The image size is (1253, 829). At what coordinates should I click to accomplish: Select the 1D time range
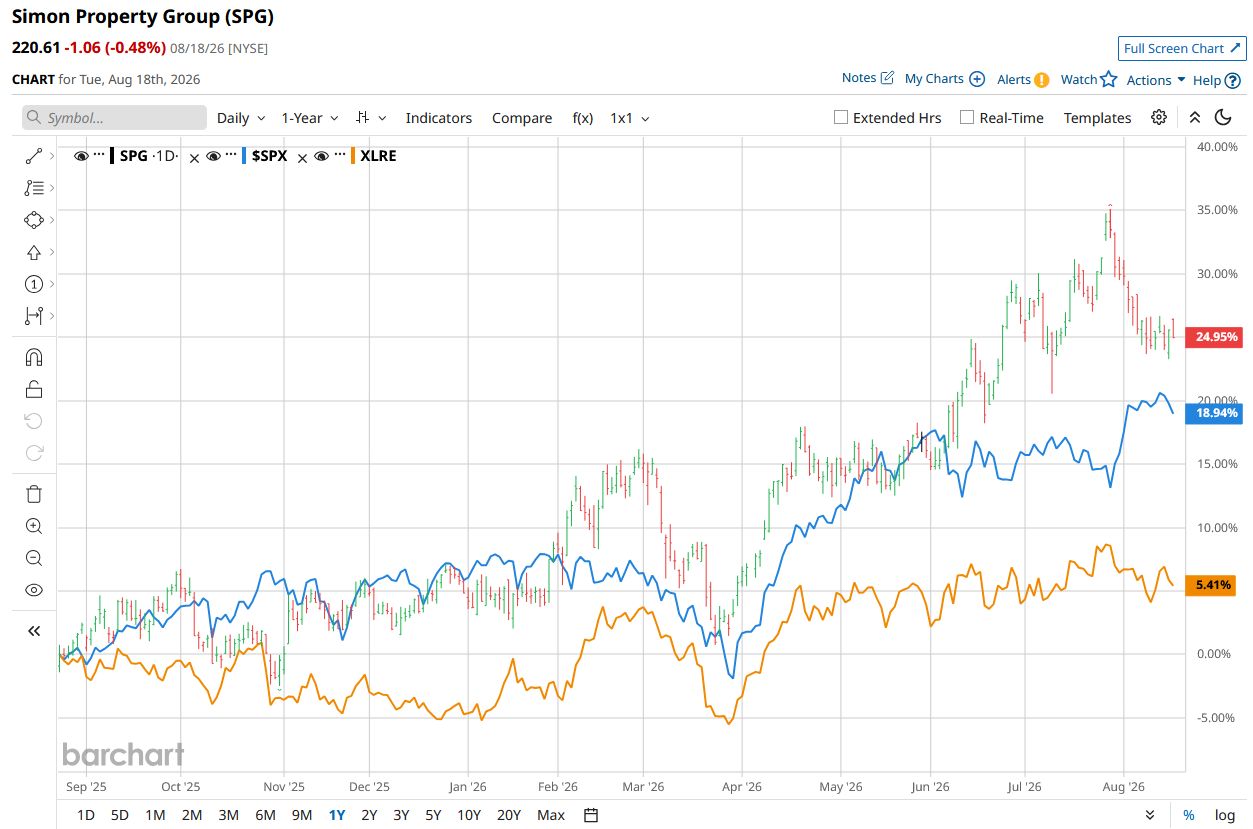[86, 815]
